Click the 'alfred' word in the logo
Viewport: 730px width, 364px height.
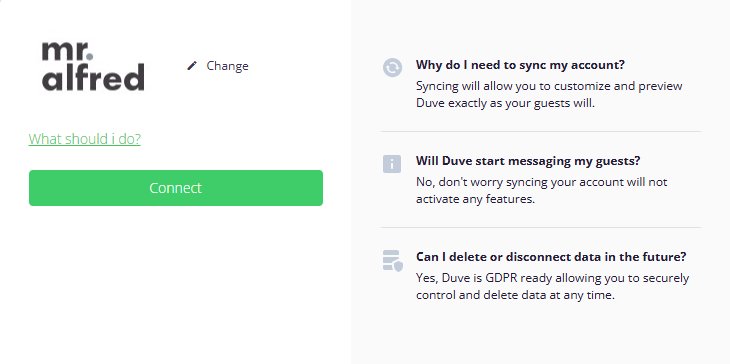click(x=93, y=77)
